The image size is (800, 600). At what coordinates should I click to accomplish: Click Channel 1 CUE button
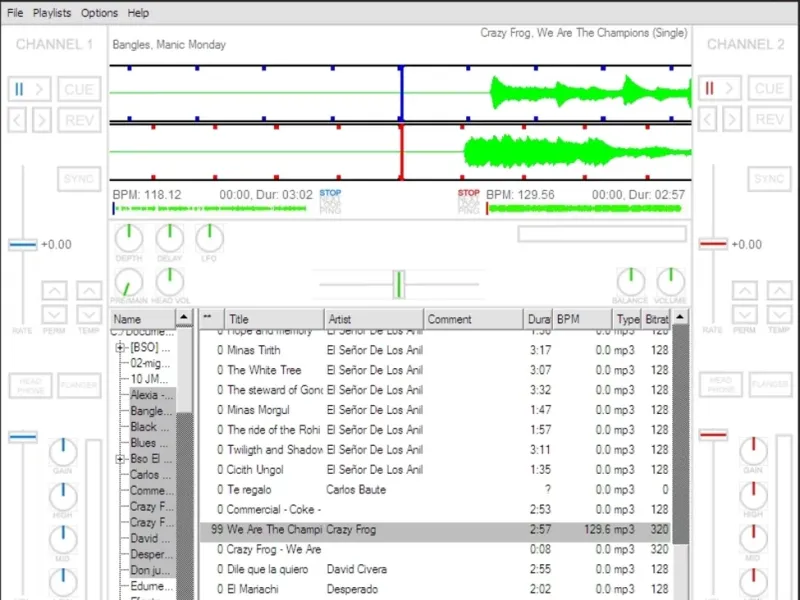click(x=79, y=89)
